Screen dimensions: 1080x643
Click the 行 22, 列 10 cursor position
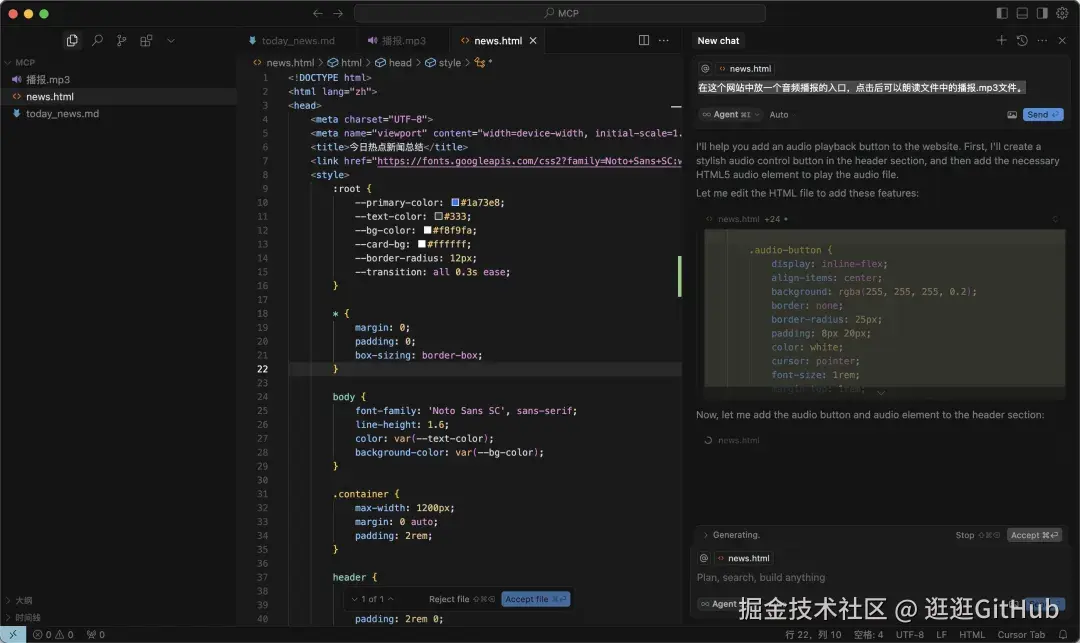[x=813, y=635]
